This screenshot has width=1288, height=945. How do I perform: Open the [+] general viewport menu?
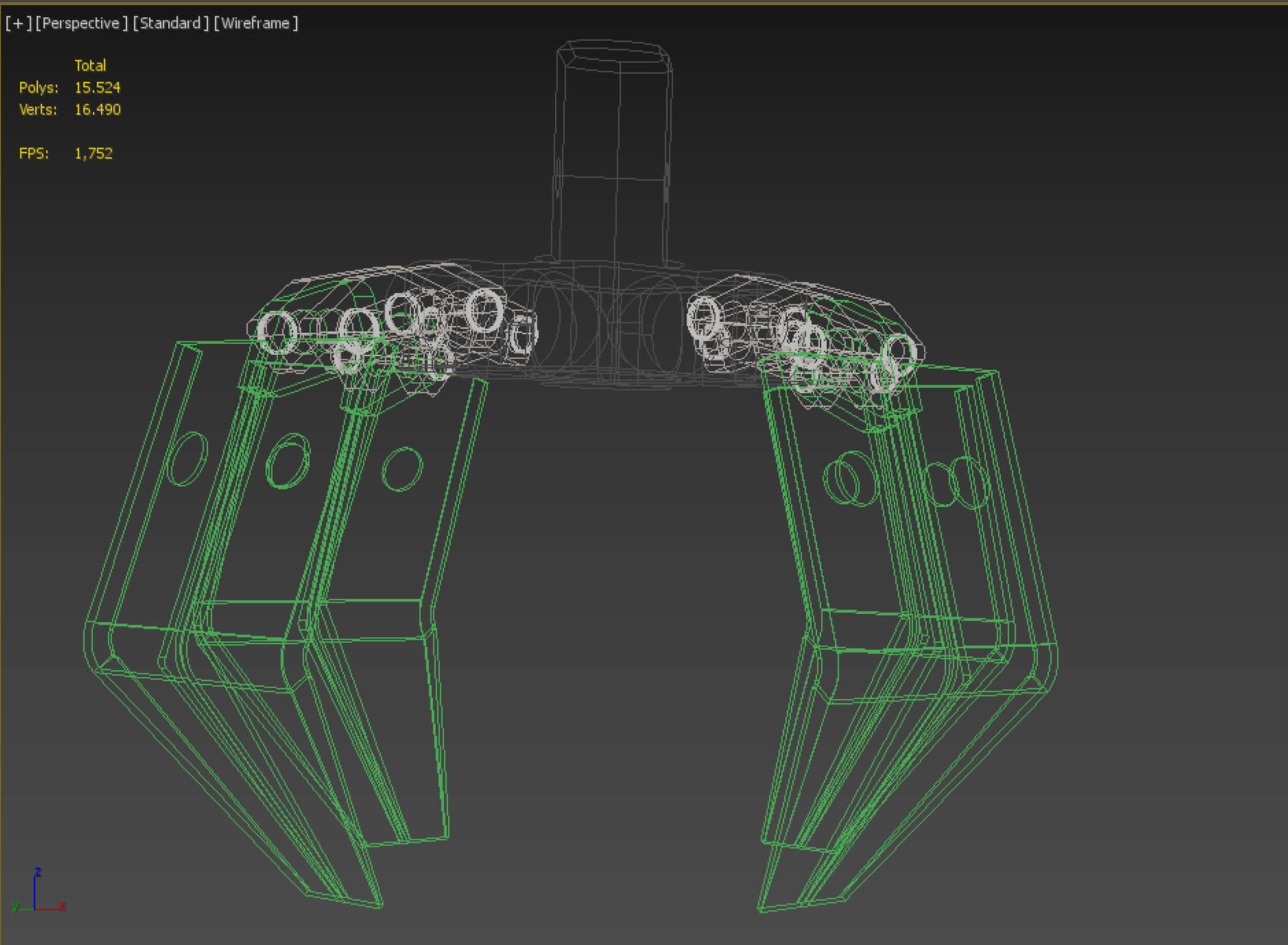pos(17,24)
